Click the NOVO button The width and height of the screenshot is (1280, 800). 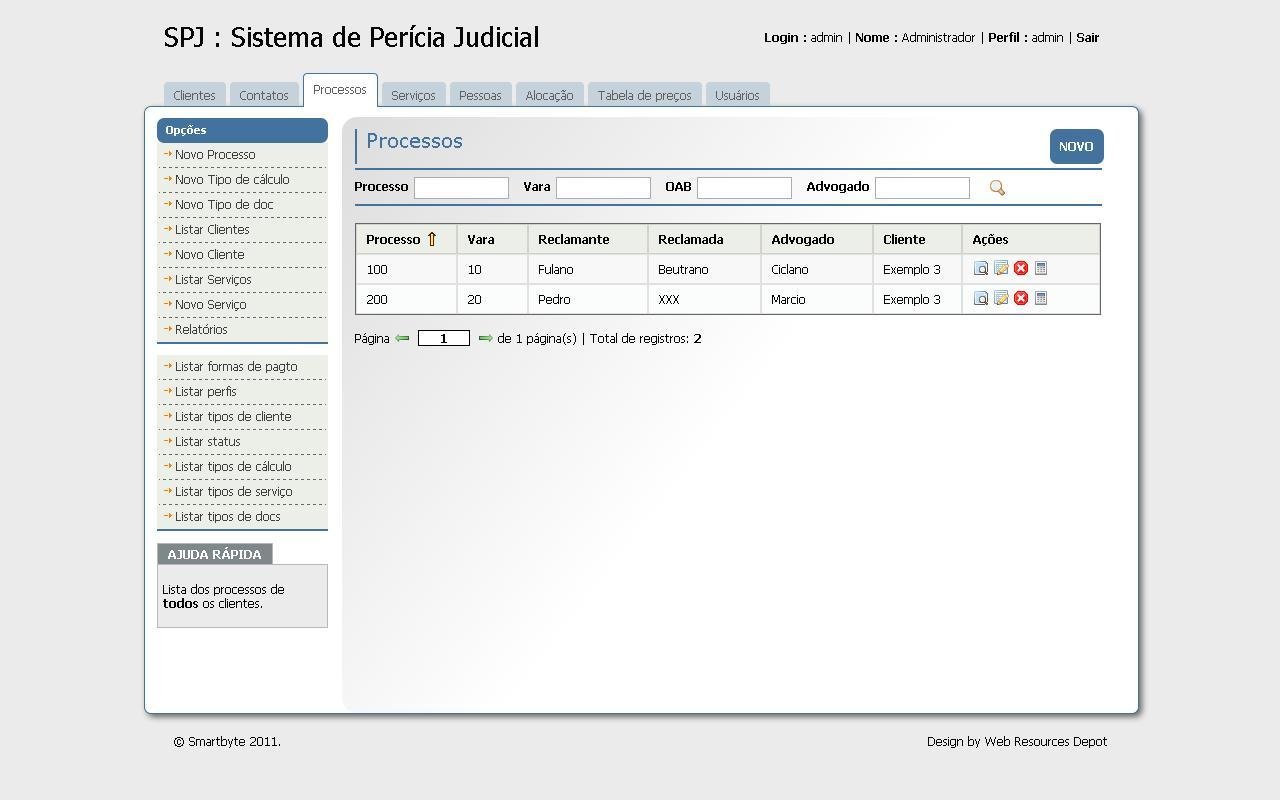tap(1076, 146)
